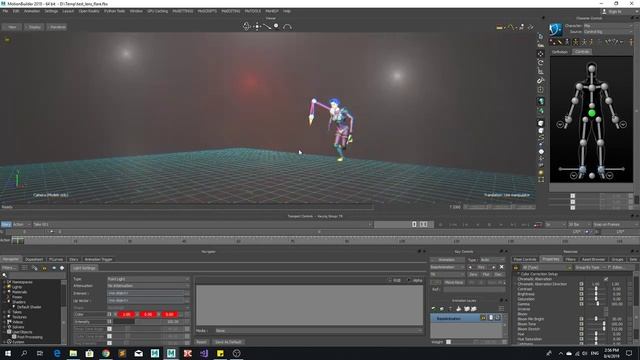Image resolution: width=640 pixels, height=360 pixels.
Task: Open the Animation menu
Action: (x=32, y=11)
